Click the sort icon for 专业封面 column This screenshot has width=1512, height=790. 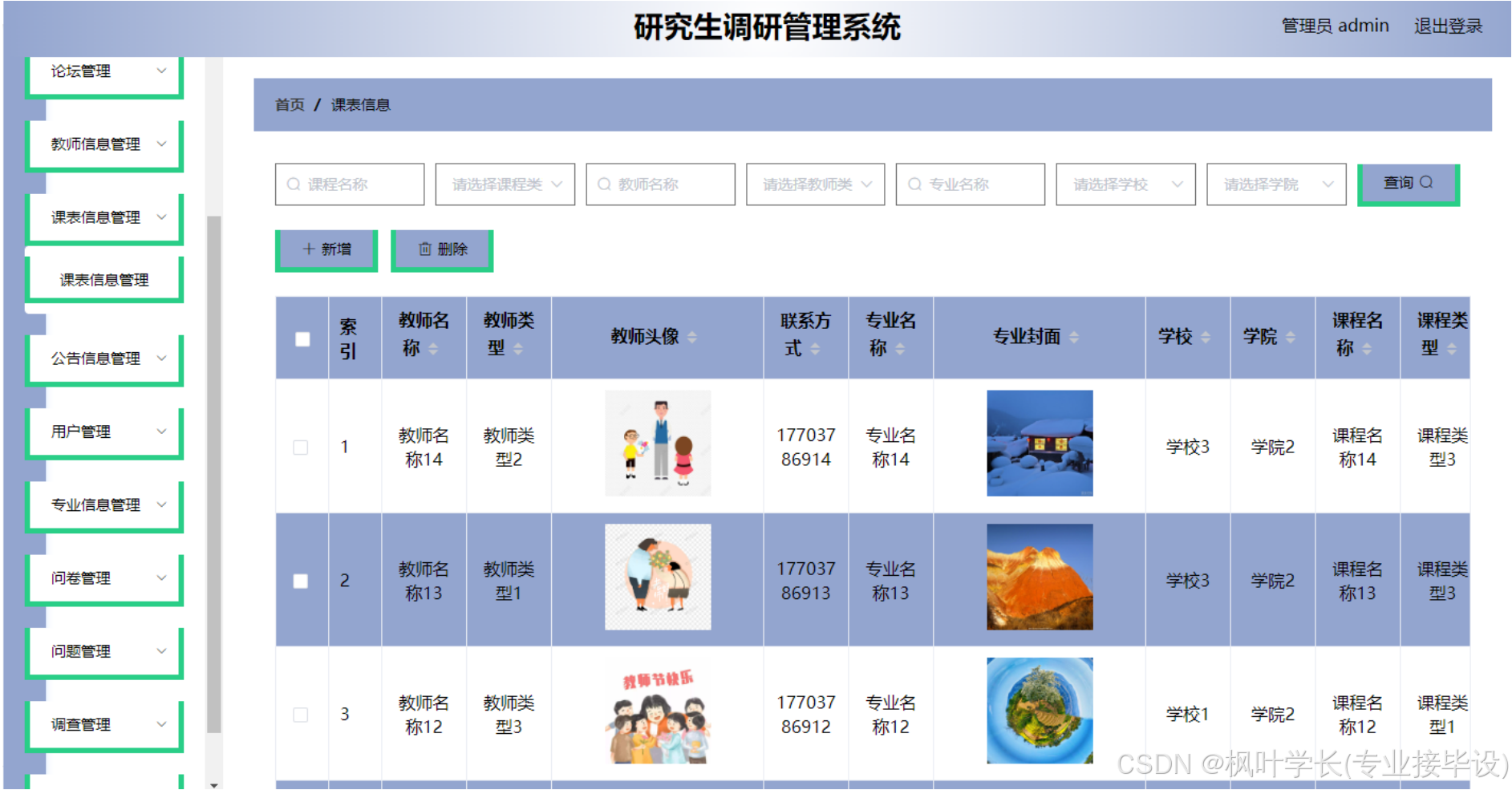coord(1074,337)
